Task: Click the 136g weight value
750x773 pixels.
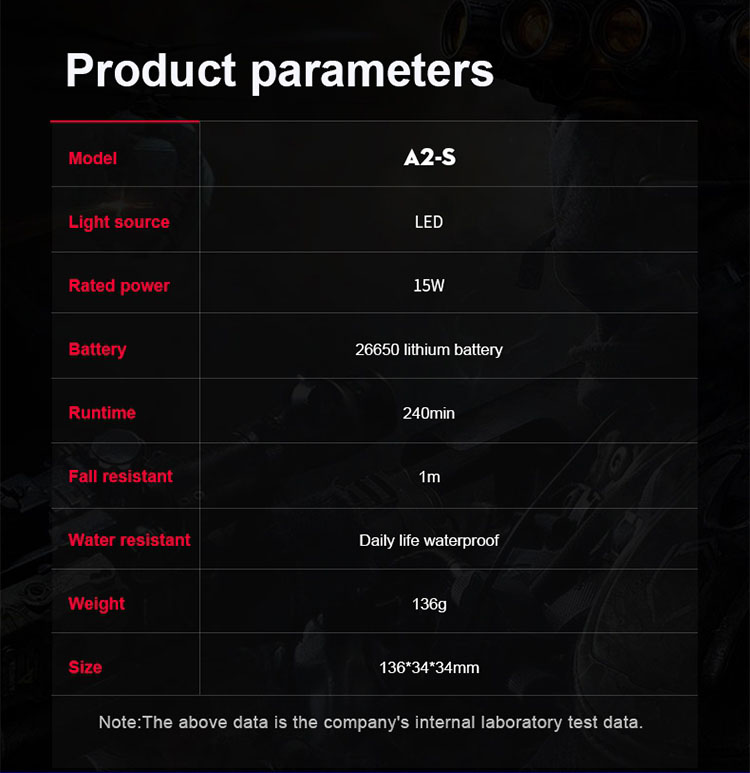Action: 429,604
